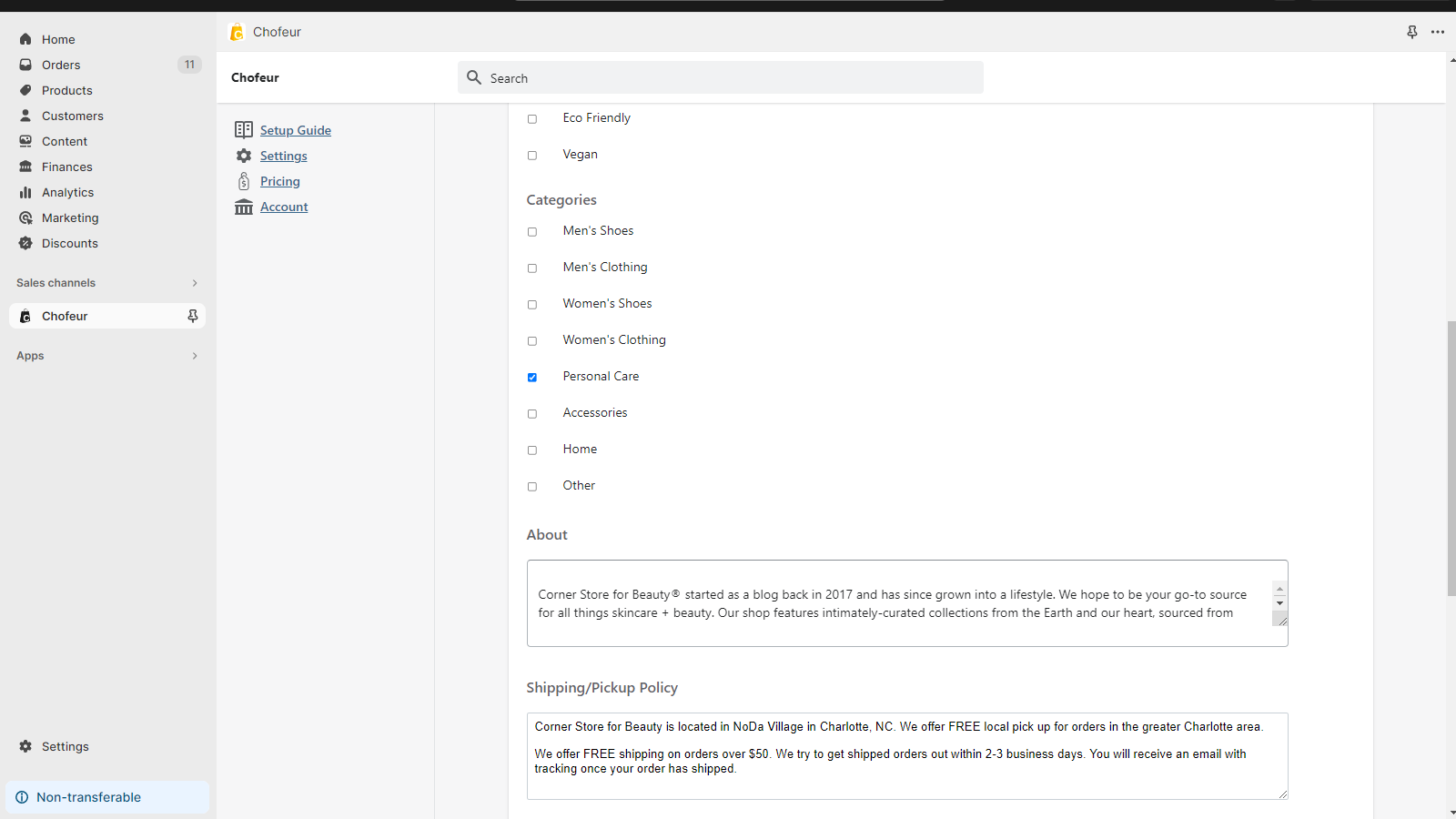Click the Finances bank icon
1456x819 pixels.
pos(25,167)
